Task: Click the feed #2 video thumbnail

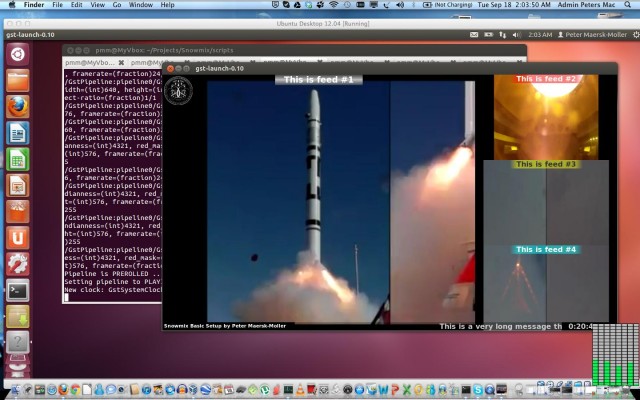Action: pos(545,115)
